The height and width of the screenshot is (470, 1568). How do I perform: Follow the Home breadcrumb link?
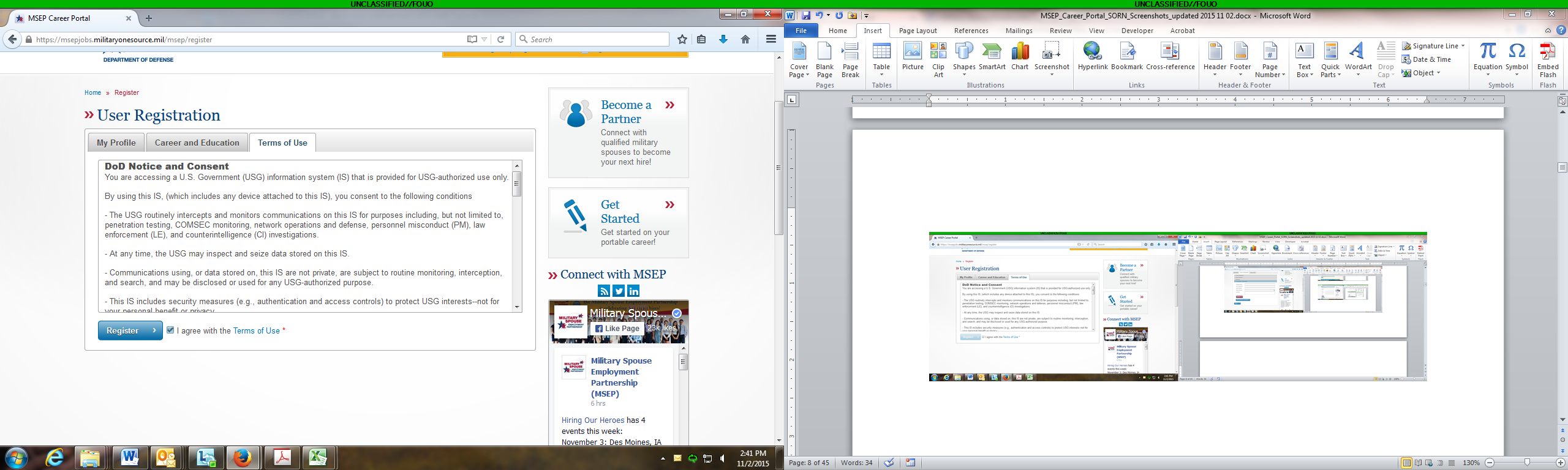(x=92, y=92)
